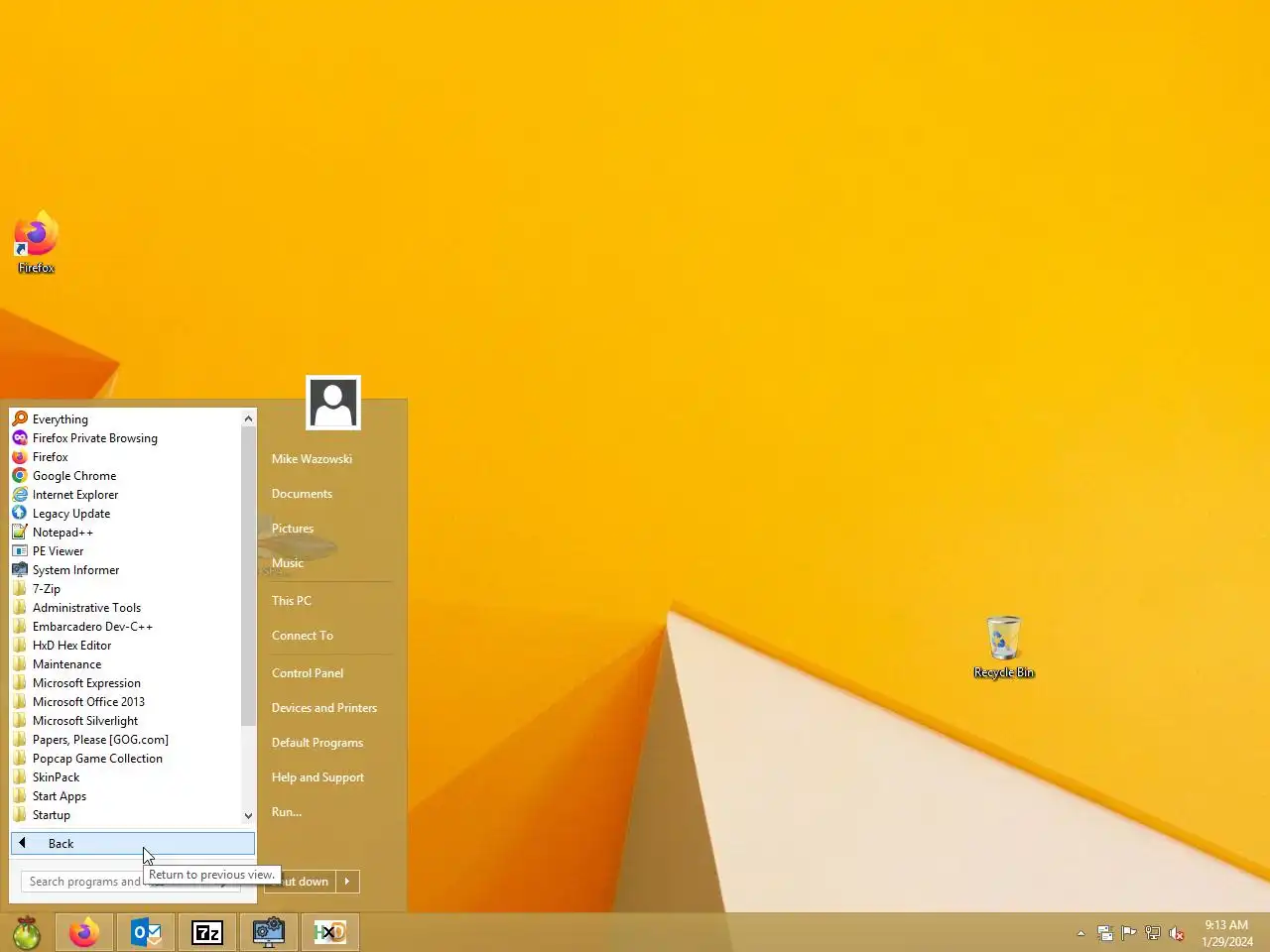The height and width of the screenshot is (952, 1270).
Task: Launch PE Viewer
Action: [x=125, y=551]
